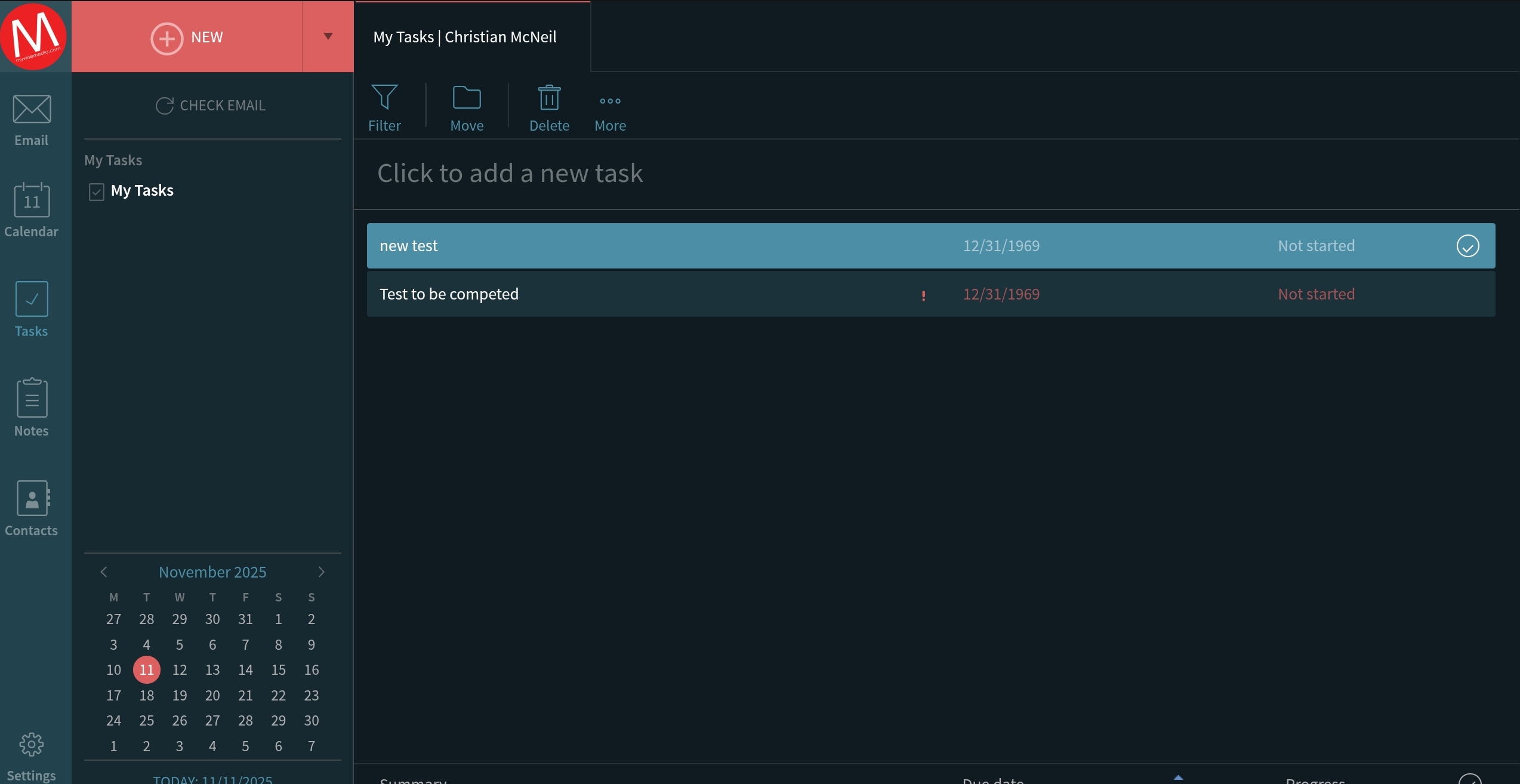This screenshot has height=784, width=1520.
Task: Advance the calendar to December
Action: (322, 572)
